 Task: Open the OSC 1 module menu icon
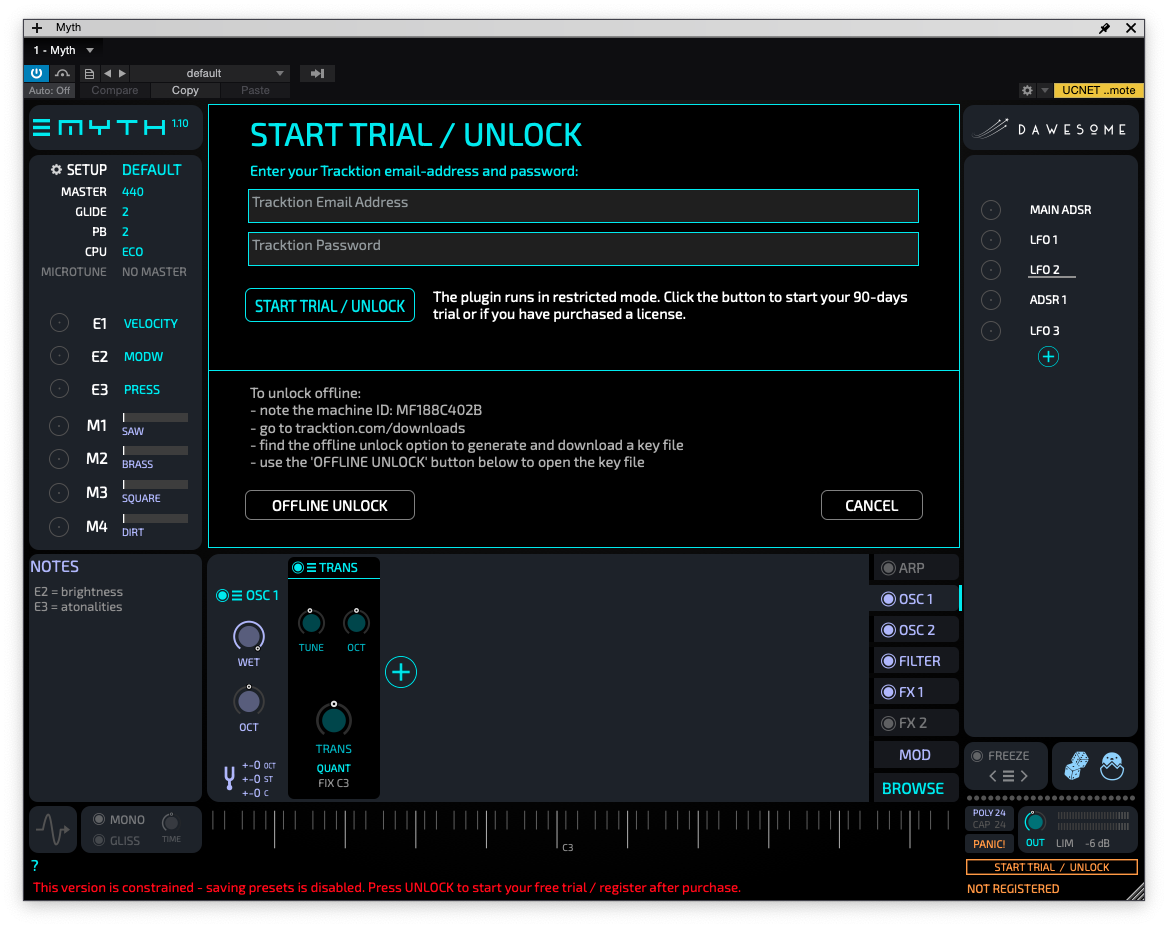click(x=237, y=595)
